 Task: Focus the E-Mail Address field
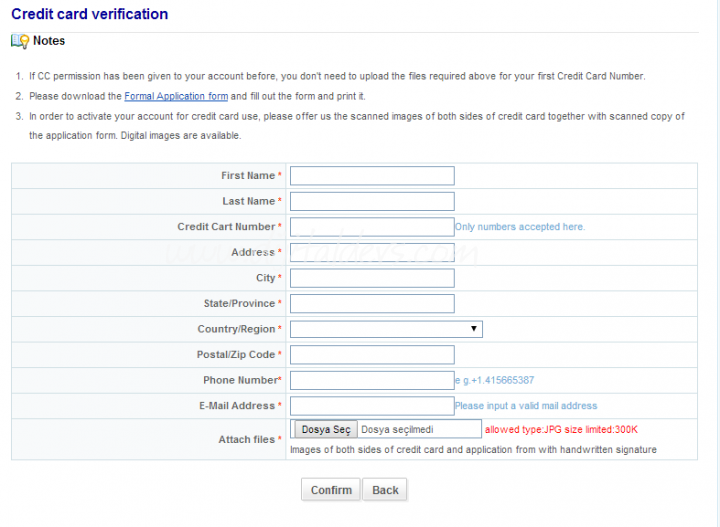point(371,406)
